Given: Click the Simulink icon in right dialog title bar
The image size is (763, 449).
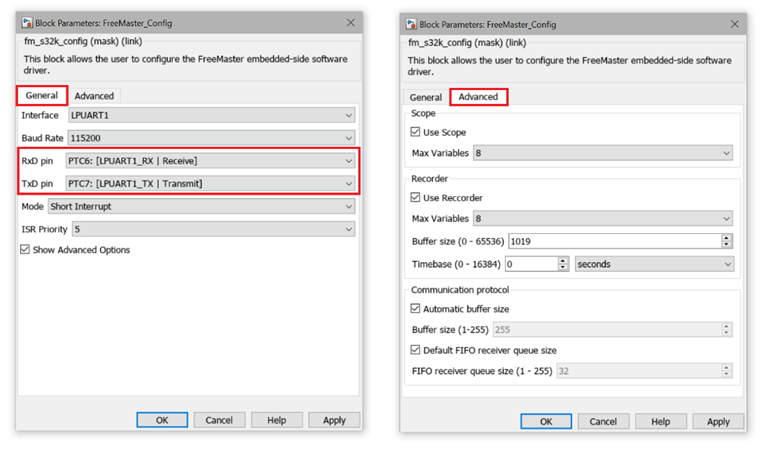Looking at the screenshot, I should [x=411, y=24].
